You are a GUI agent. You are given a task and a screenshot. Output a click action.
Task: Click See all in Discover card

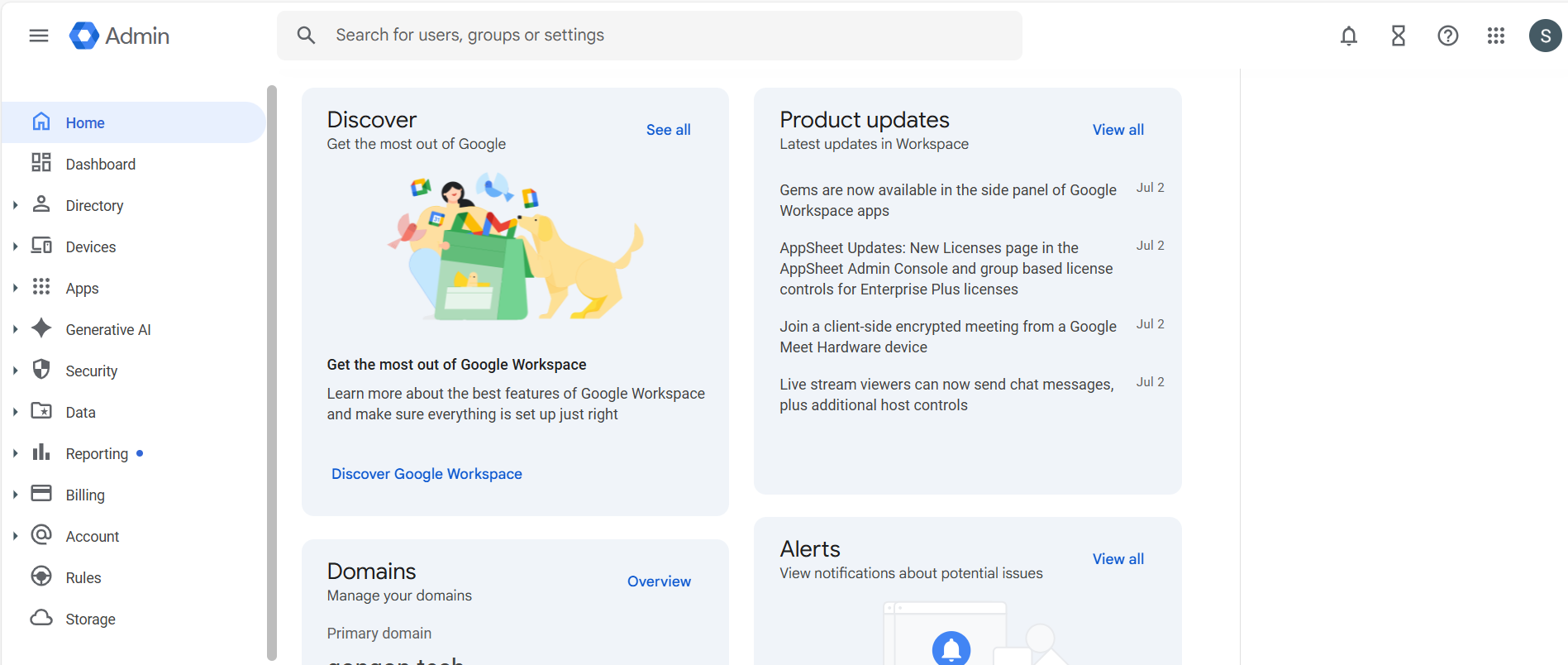(x=668, y=130)
